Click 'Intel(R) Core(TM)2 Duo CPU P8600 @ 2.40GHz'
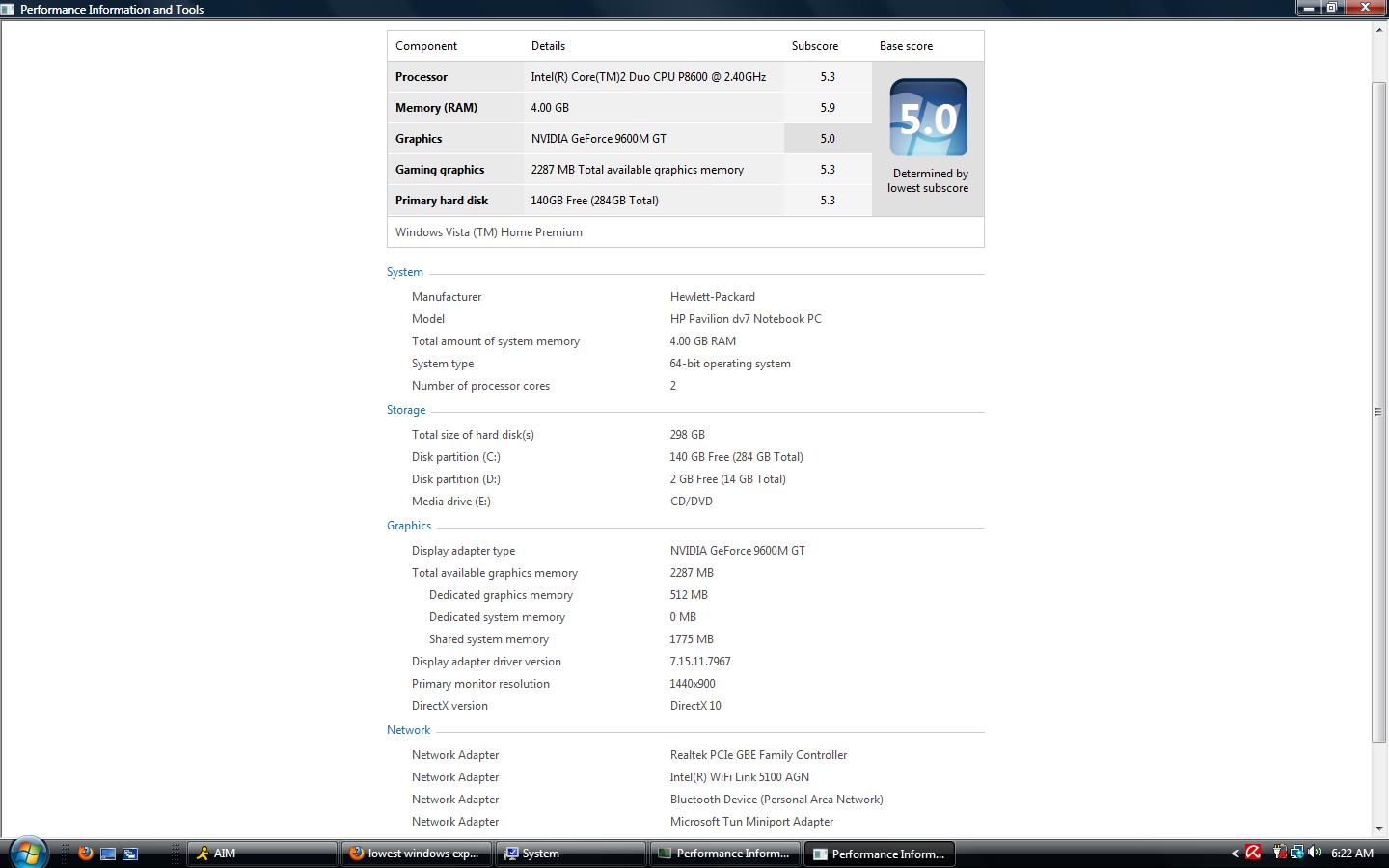Image resolution: width=1389 pixels, height=868 pixels. pyautogui.click(x=648, y=77)
